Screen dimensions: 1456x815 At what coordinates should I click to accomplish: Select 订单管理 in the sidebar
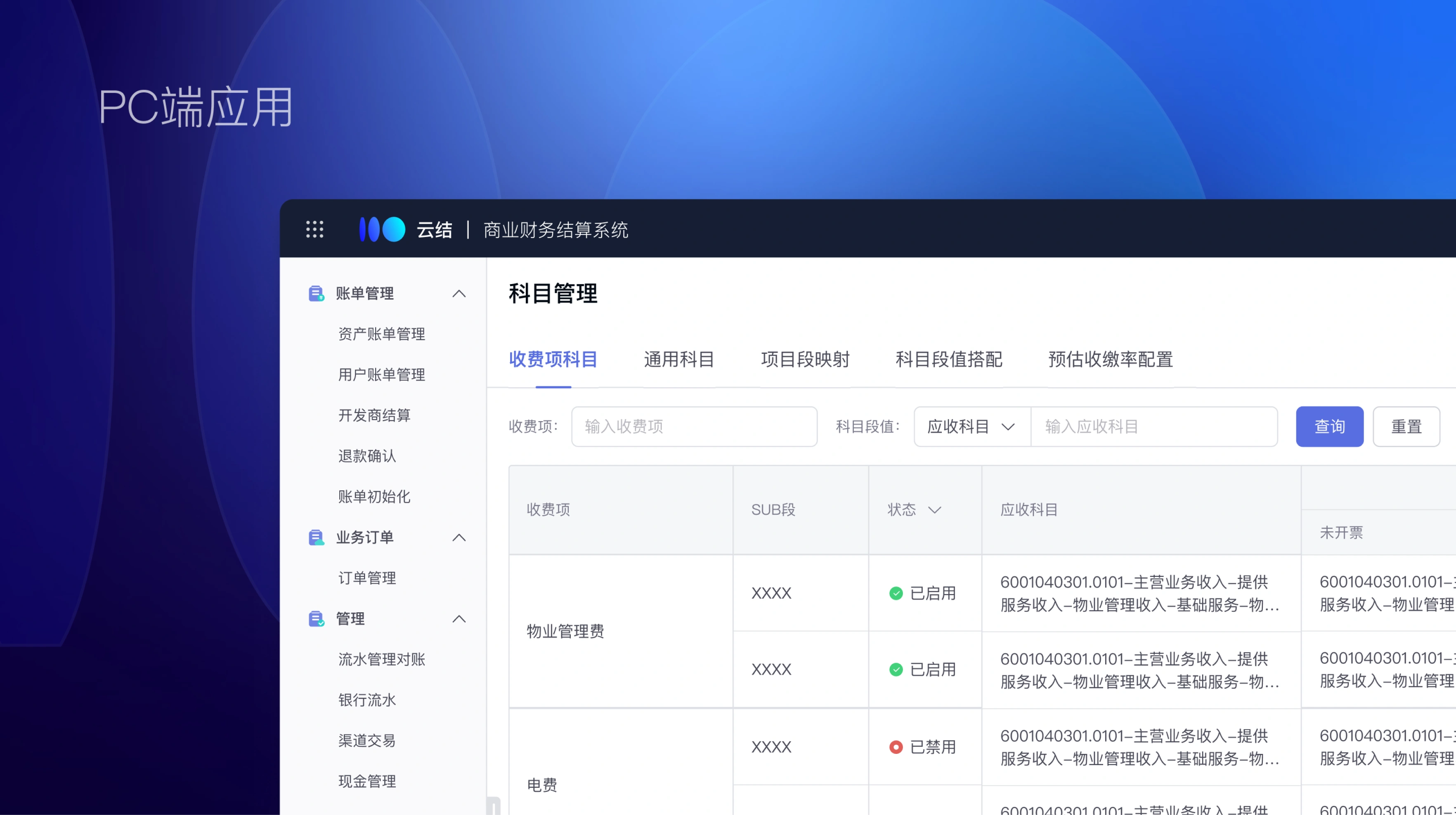(367, 578)
